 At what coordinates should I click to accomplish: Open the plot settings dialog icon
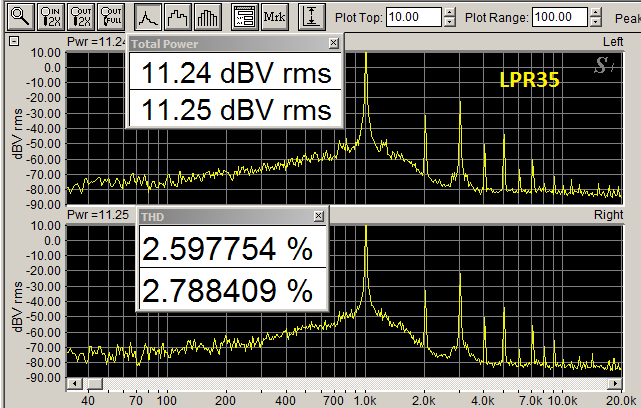244,17
